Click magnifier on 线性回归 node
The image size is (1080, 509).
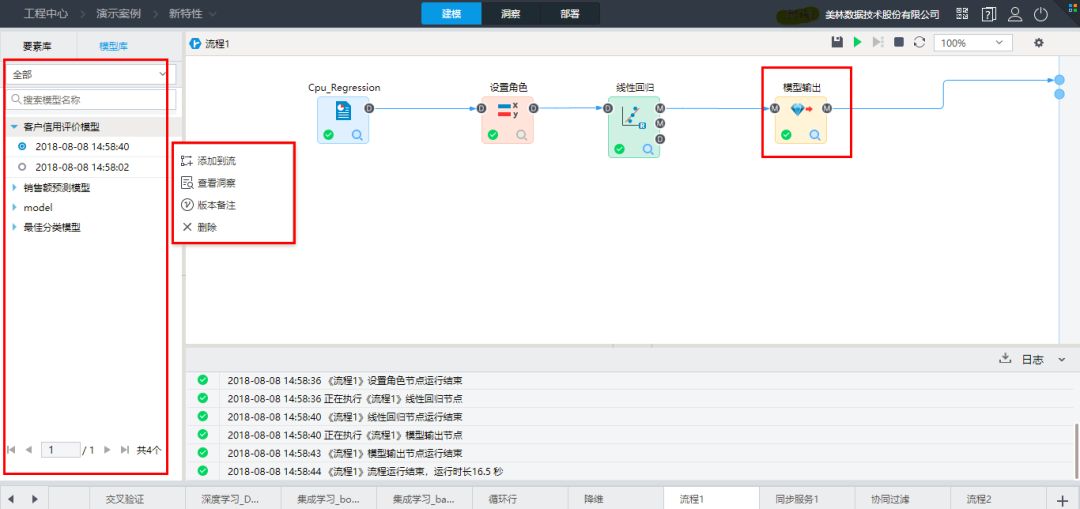(x=648, y=149)
